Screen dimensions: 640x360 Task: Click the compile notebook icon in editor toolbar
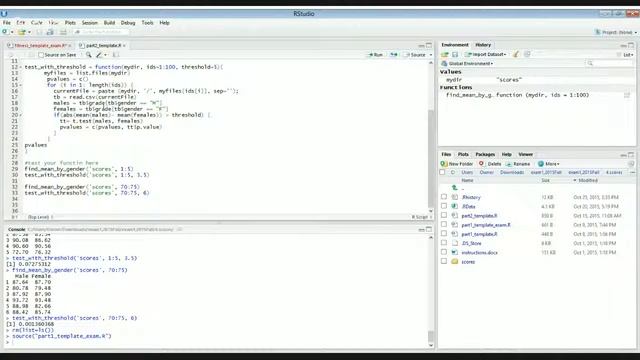click(x=116, y=55)
